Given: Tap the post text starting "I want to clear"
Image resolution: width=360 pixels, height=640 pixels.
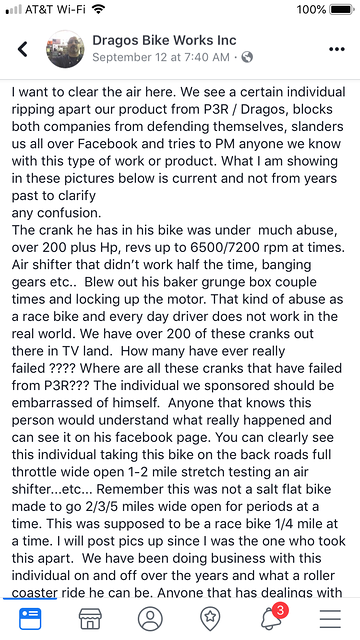Looking at the screenshot, I should pyautogui.click(x=178, y=152).
